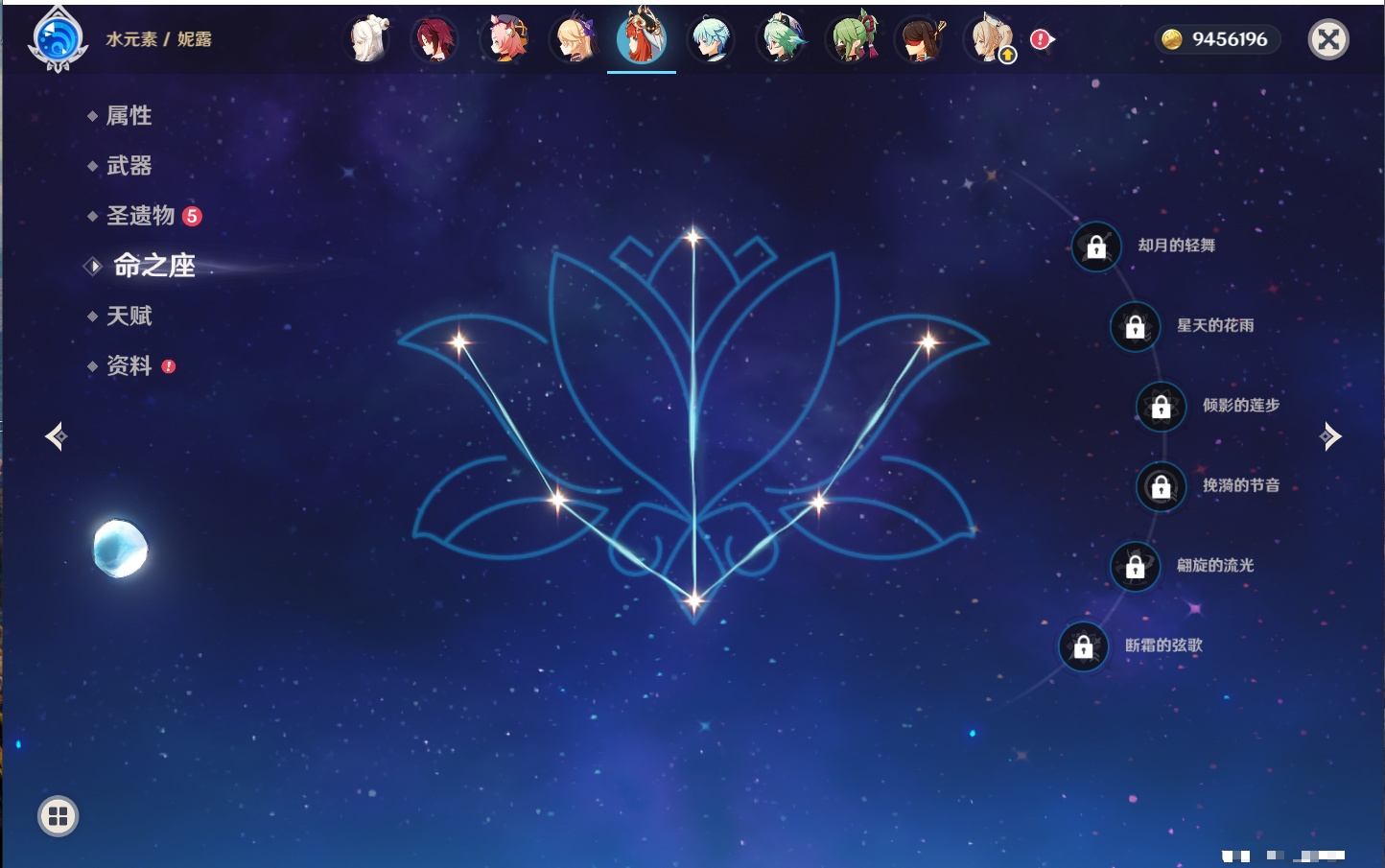Click the glowing moon orb icon
This screenshot has height=868, width=1385.
point(121,549)
